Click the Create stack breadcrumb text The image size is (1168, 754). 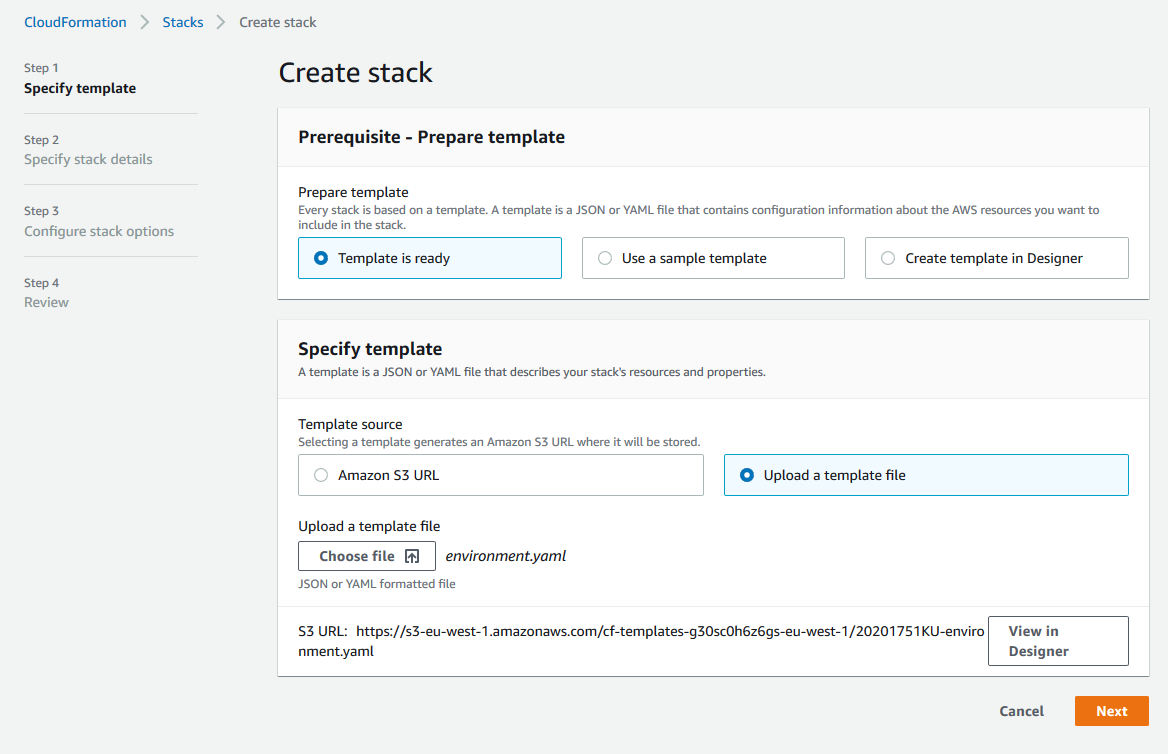point(278,22)
